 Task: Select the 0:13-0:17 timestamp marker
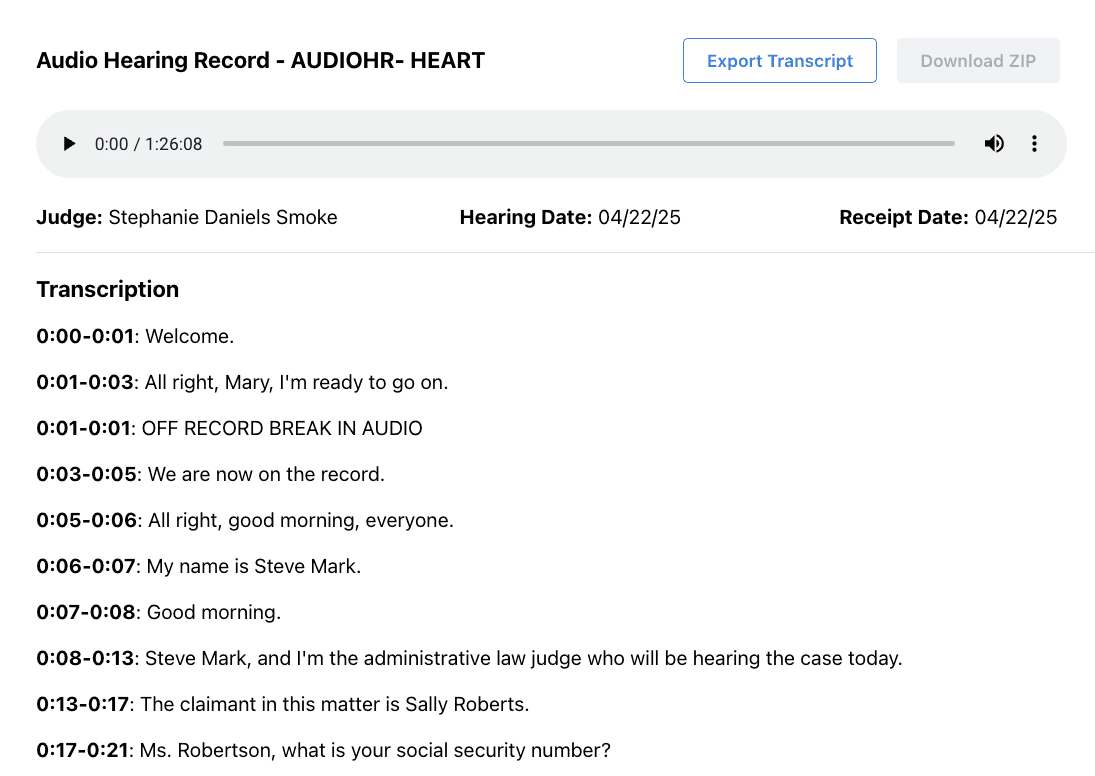coord(83,704)
